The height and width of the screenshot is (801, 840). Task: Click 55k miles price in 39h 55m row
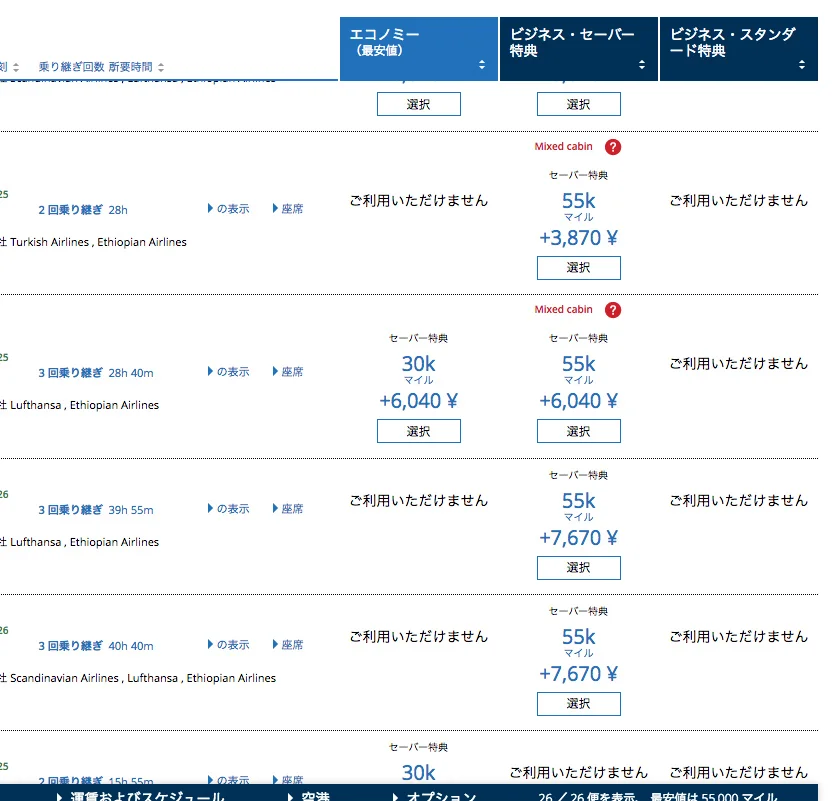[x=579, y=500]
